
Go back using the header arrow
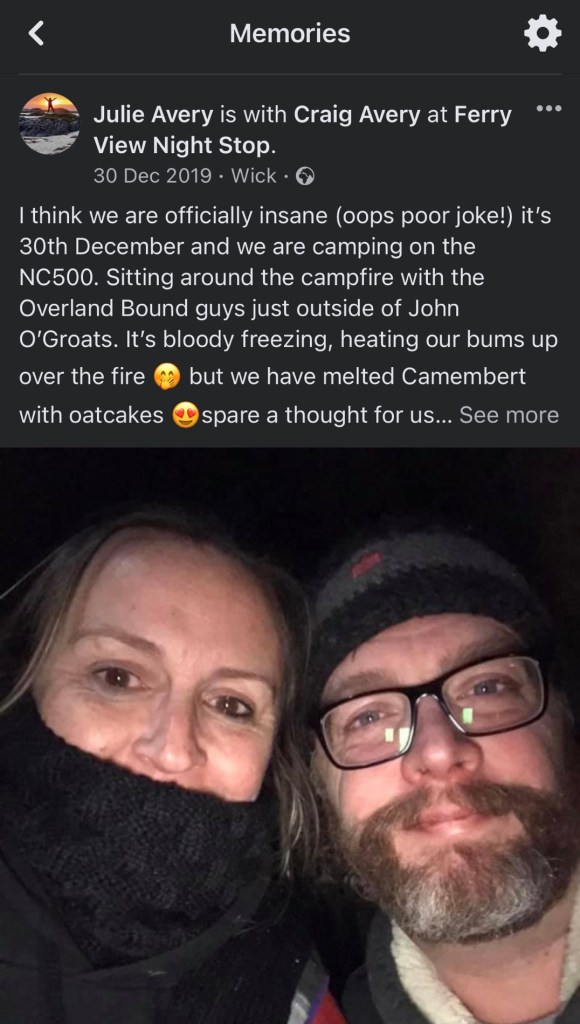click(x=37, y=33)
